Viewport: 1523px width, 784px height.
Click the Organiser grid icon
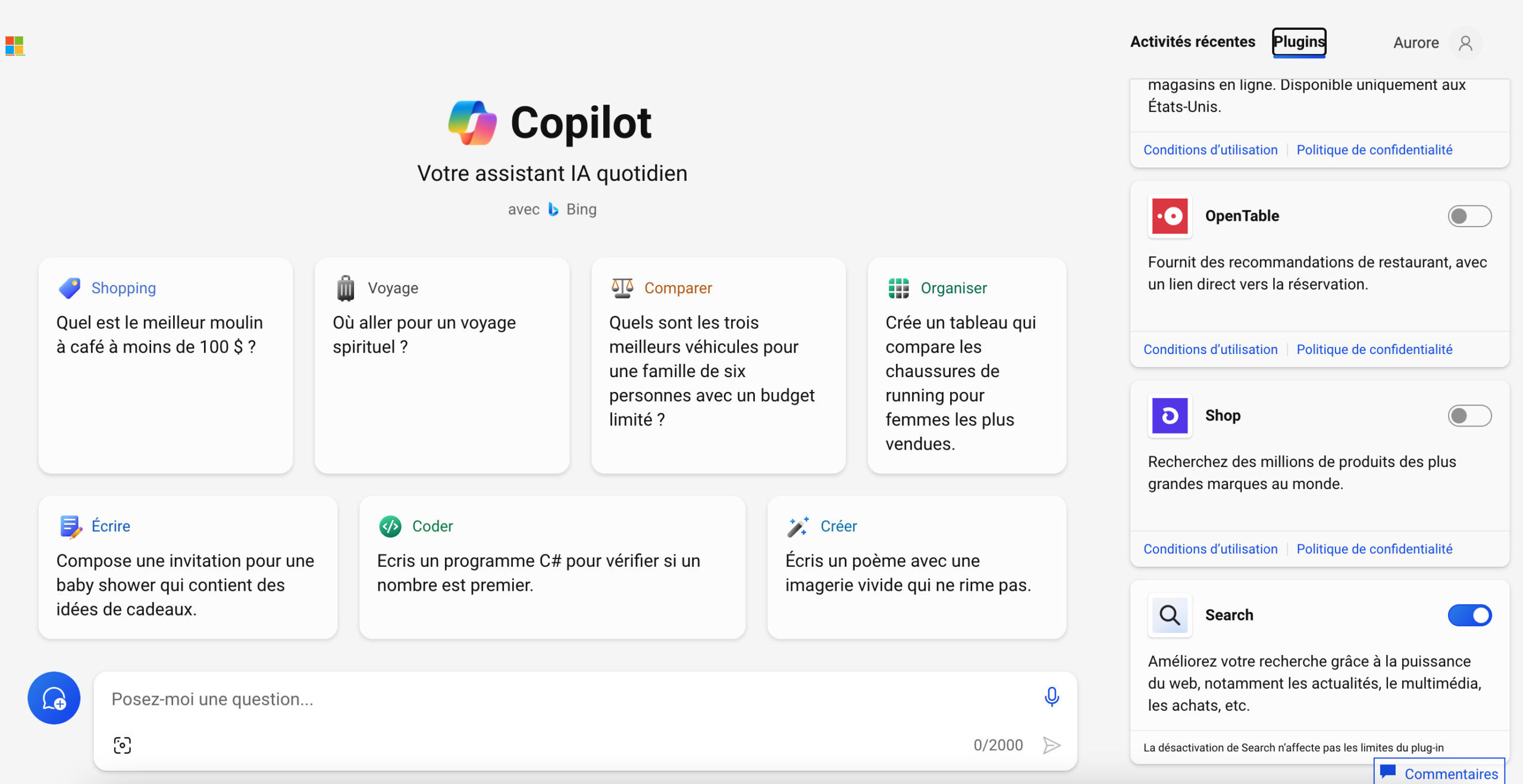[898, 288]
